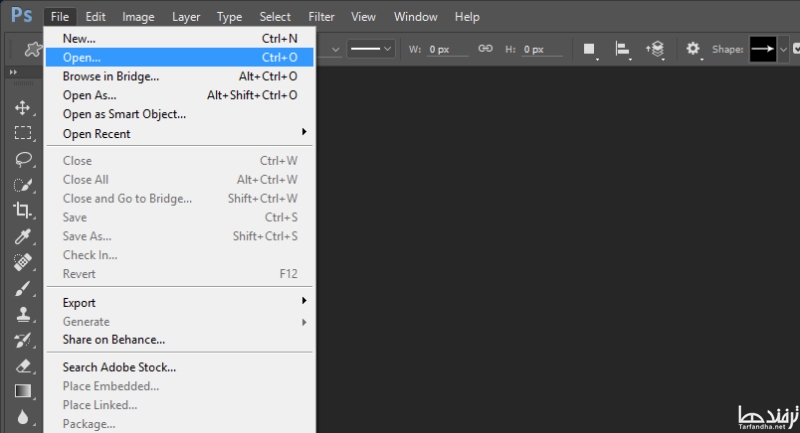This screenshot has height=433, width=800.
Task: Select the Eyedropper tool
Action: (x=22, y=236)
